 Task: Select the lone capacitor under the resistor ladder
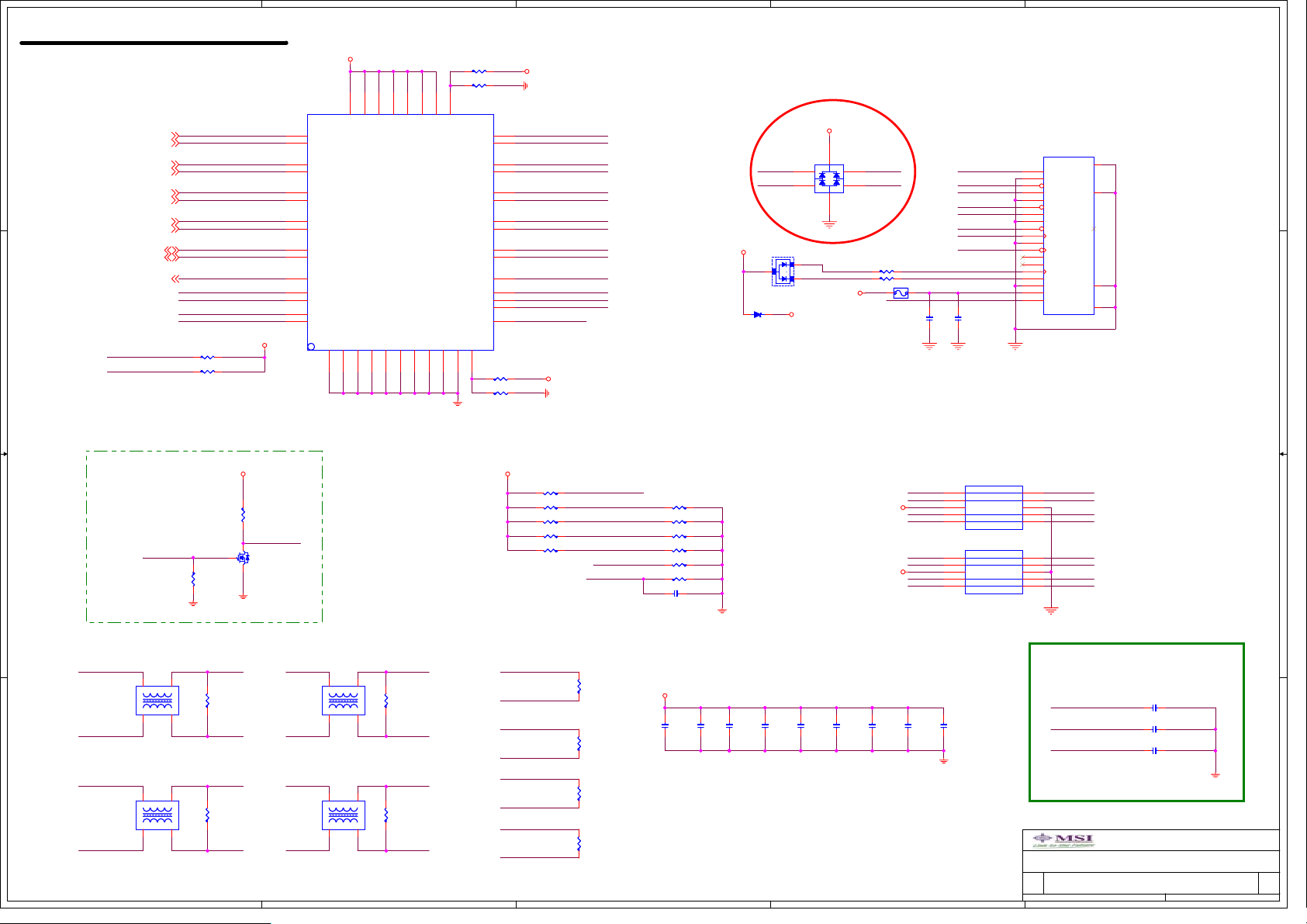(676, 594)
